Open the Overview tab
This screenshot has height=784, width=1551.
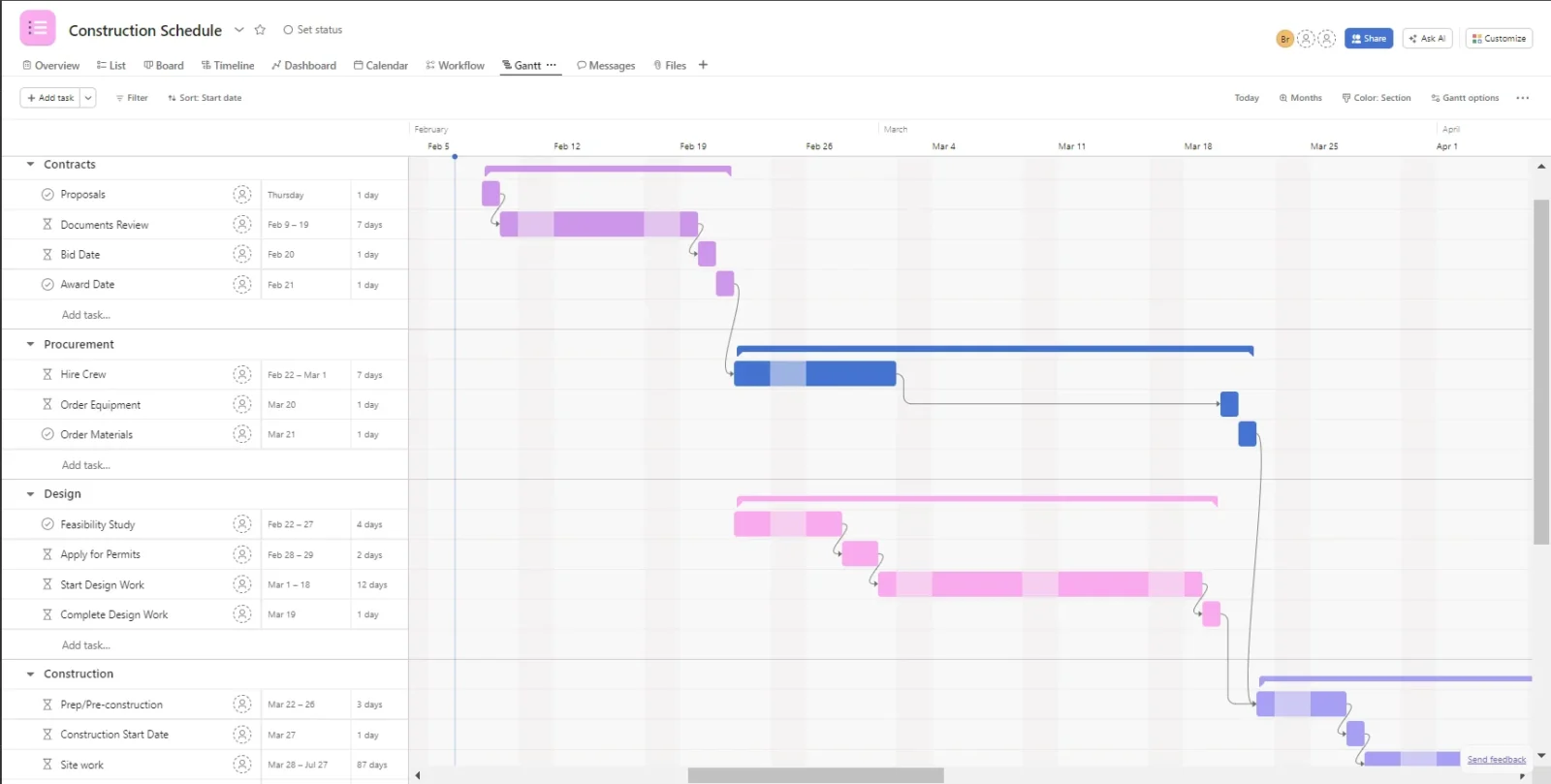point(51,66)
